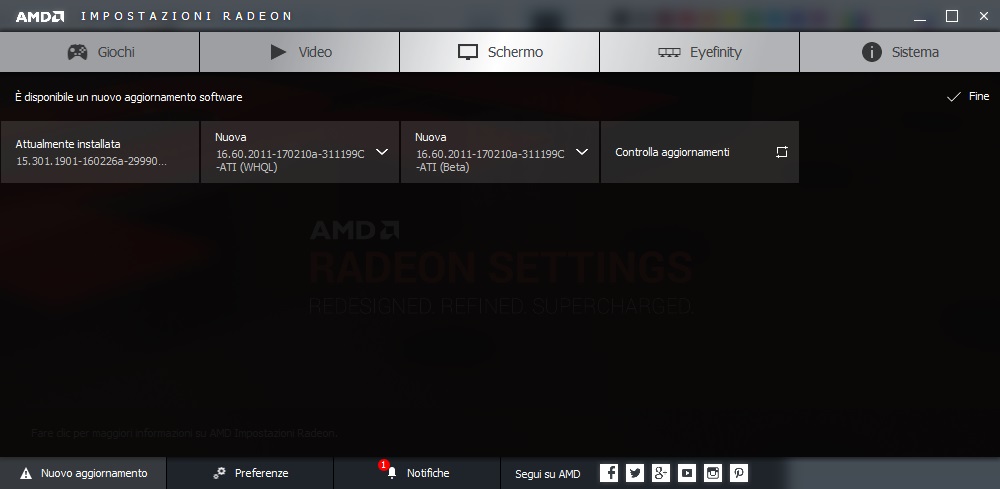The height and width of the screenshot is (489, 1000).
Task: Click the monitor icon on Schermo
Action: [468, 52]
